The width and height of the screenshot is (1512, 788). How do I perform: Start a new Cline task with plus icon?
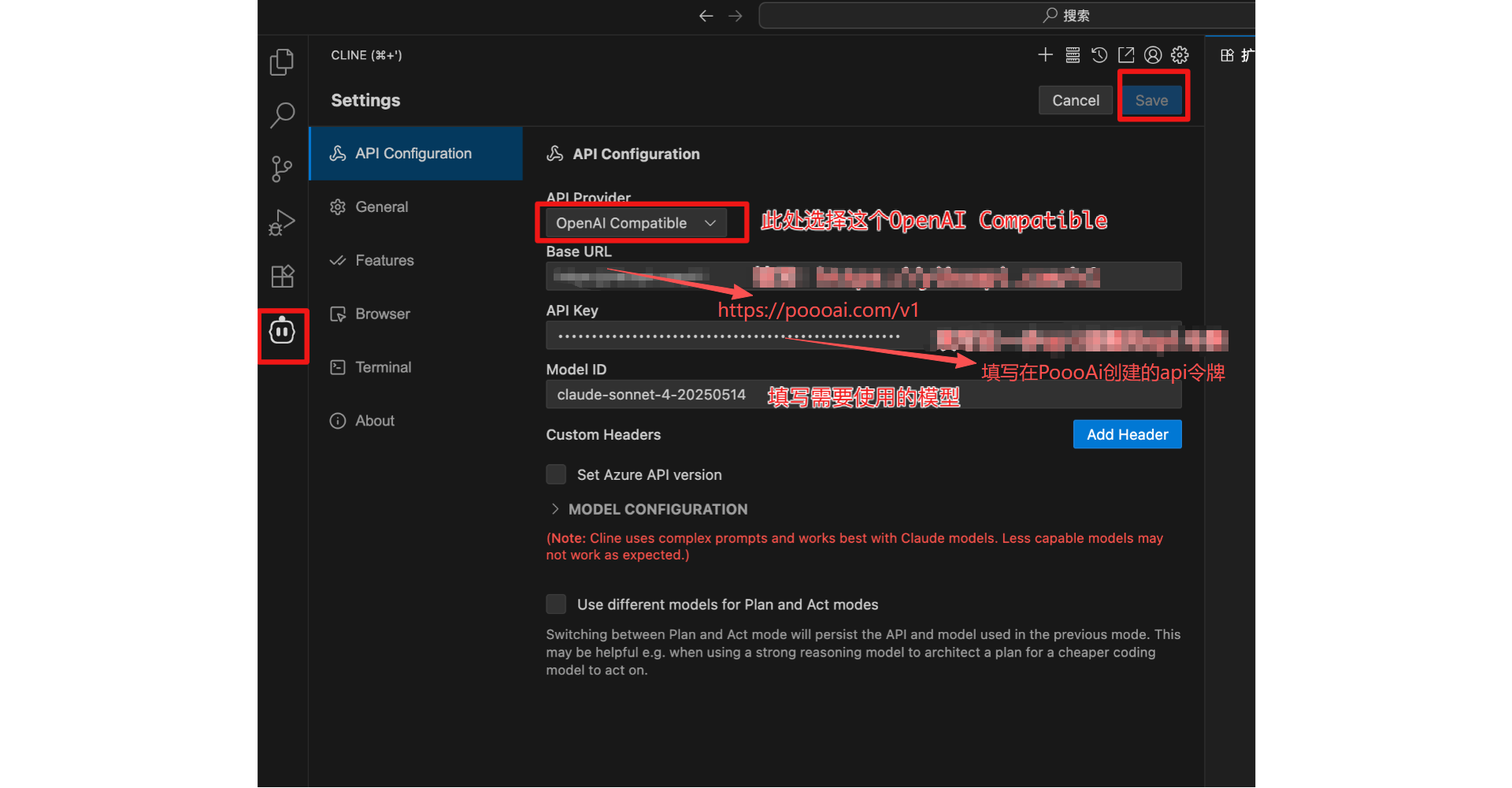coord(1045,55)
